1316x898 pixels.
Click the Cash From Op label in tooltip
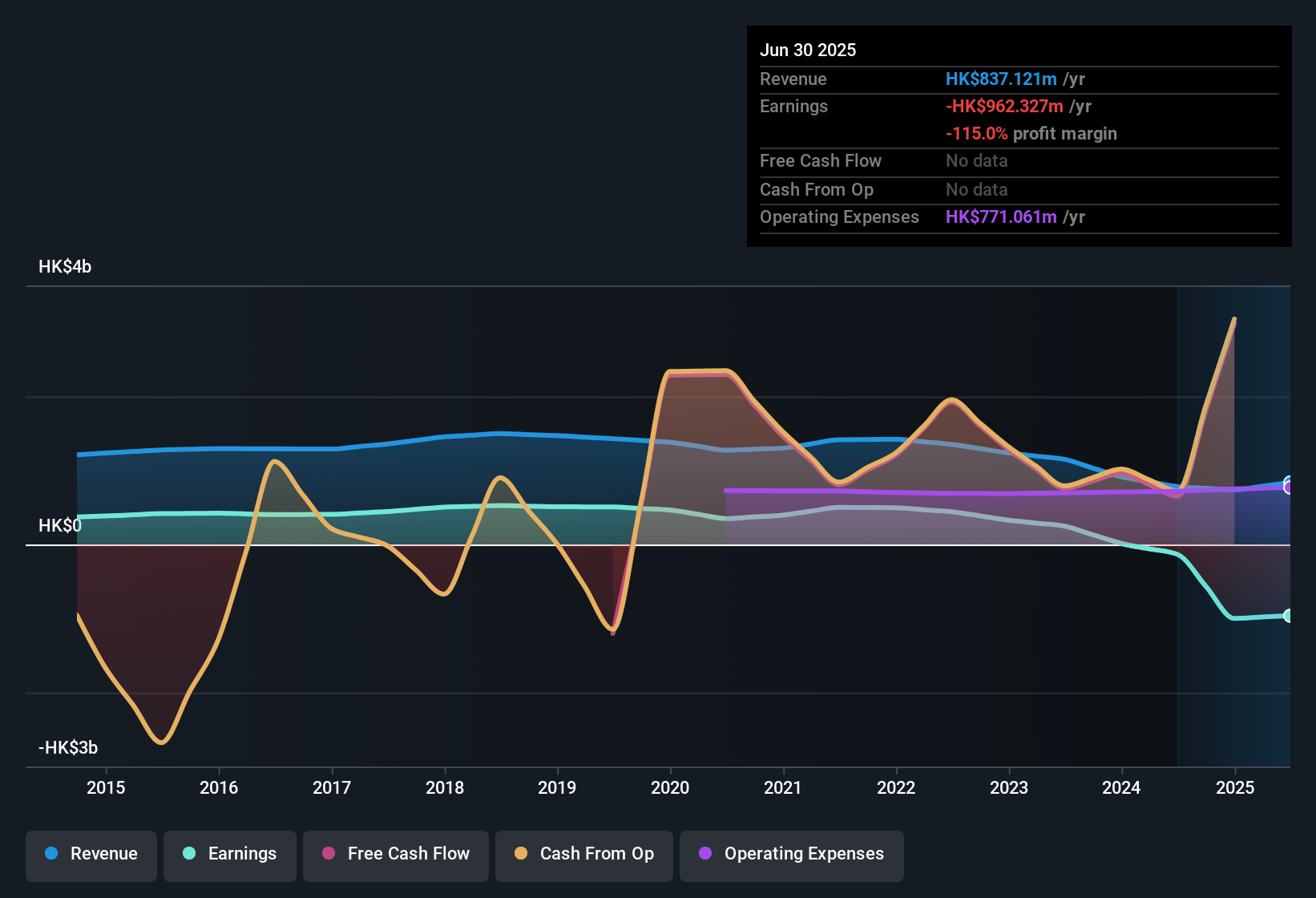pos(817,189)
